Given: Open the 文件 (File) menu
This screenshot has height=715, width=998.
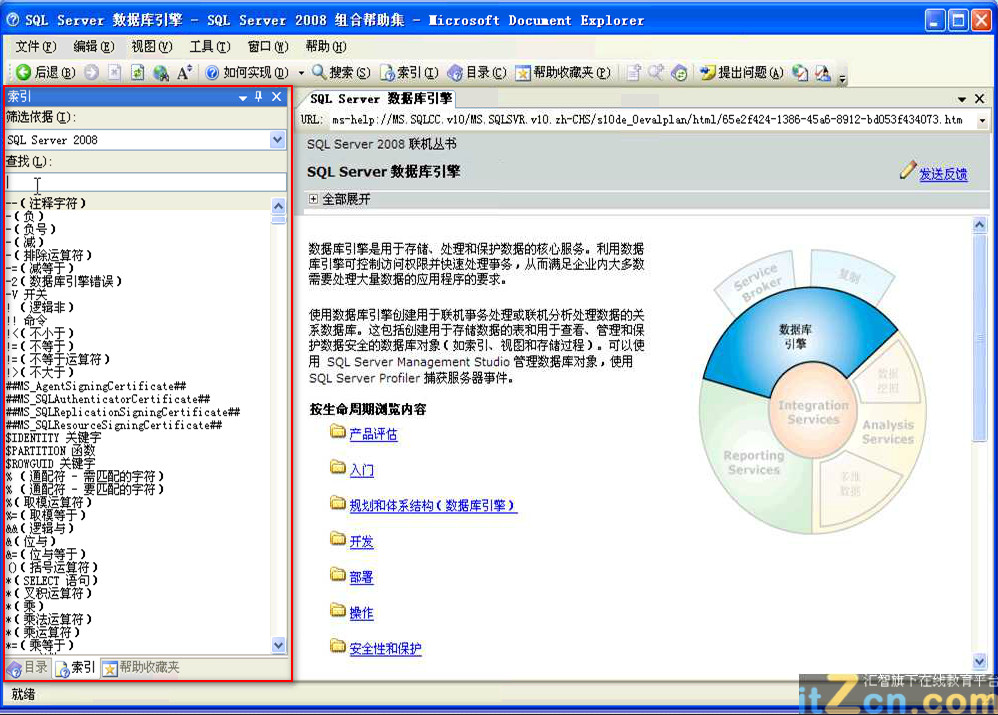Looking at the screenshot, I should click(x=36, y=46).
